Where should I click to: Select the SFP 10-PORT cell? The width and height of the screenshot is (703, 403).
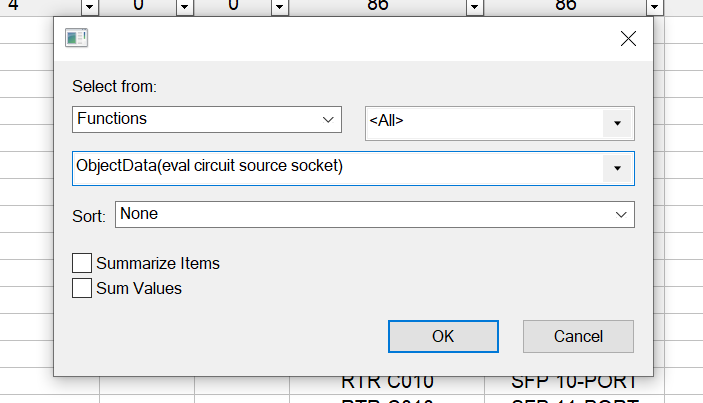[x=574, y=383]
